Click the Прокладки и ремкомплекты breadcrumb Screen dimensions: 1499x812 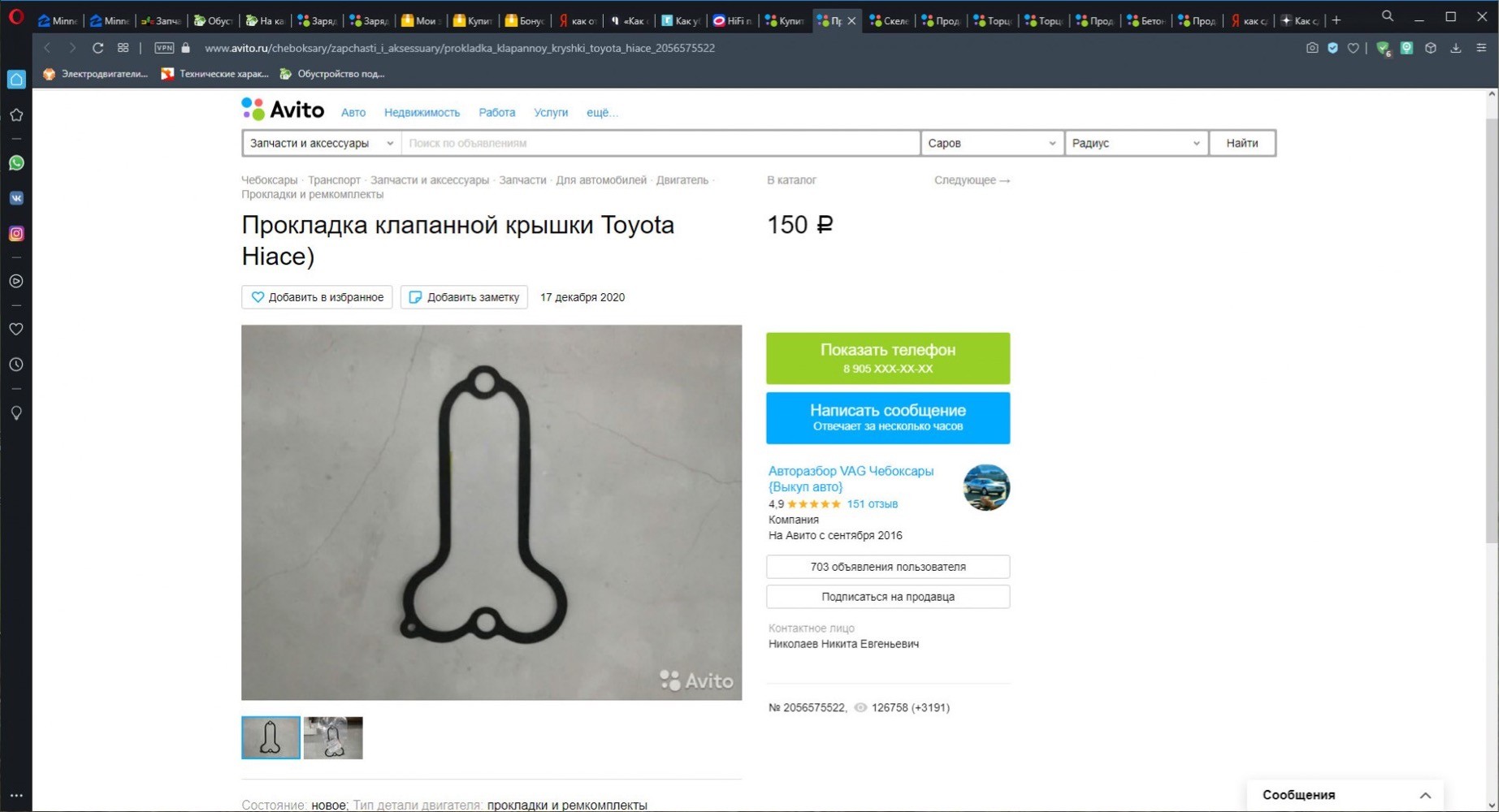313,195
